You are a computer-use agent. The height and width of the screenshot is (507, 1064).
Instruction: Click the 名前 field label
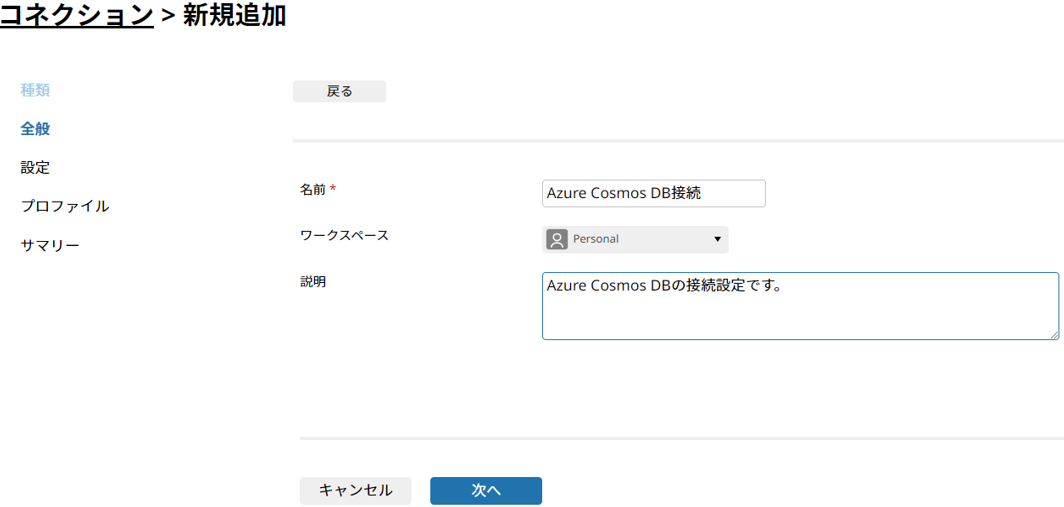pos(313,191)
